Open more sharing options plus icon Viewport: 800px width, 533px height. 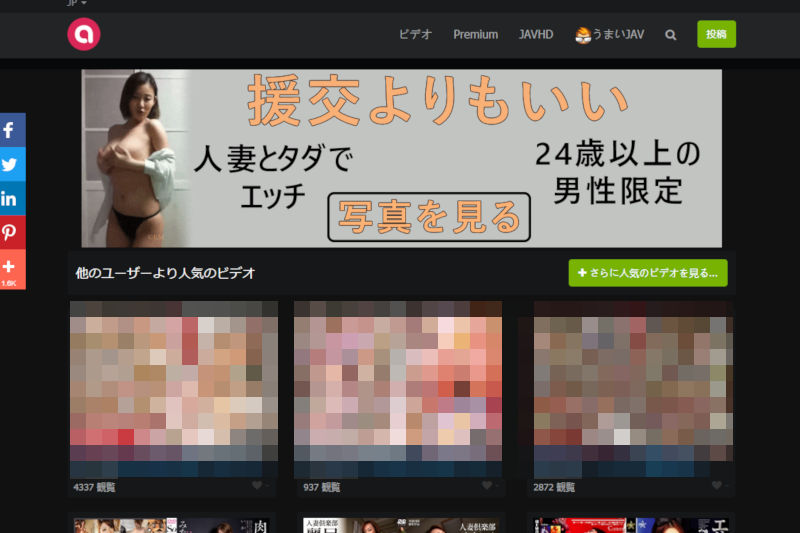(x=10, y=267)
